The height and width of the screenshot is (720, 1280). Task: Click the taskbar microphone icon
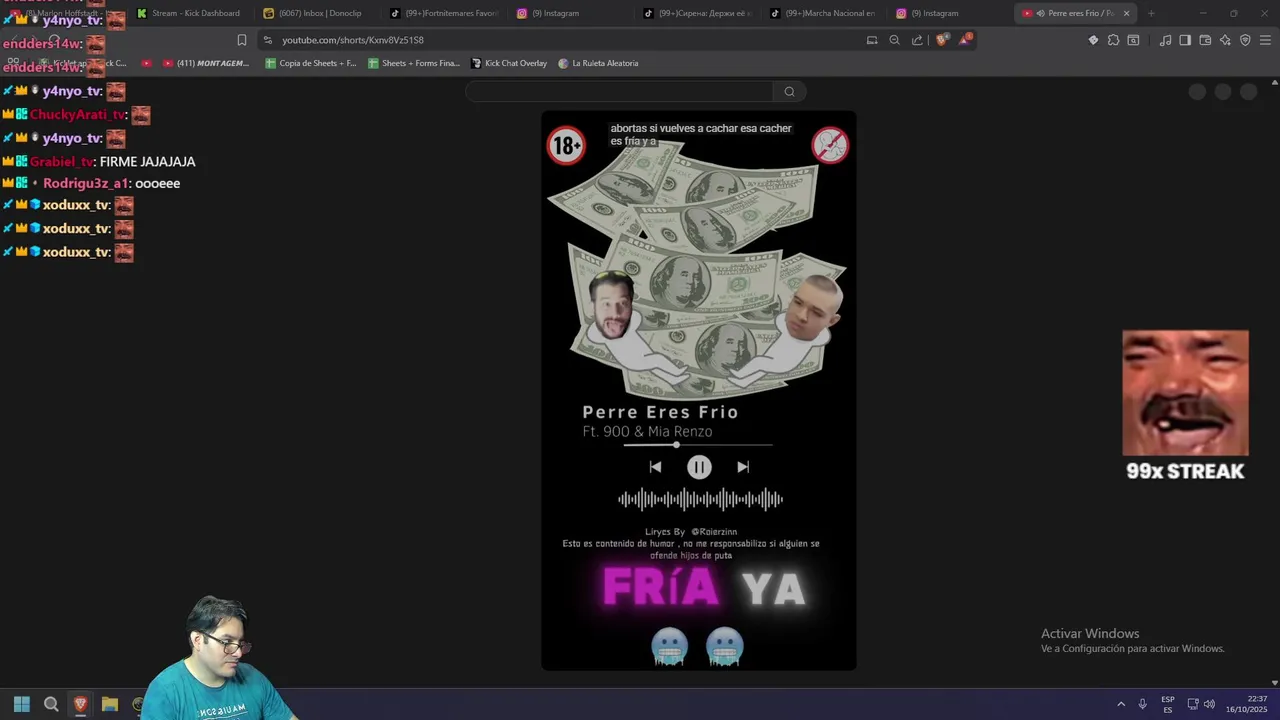point(1142,704)
